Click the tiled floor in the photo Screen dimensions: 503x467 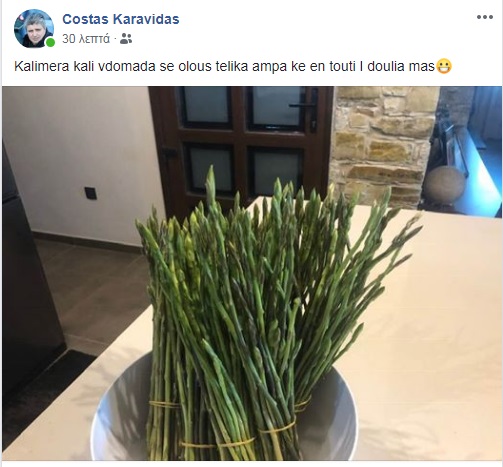coord(97,293)
